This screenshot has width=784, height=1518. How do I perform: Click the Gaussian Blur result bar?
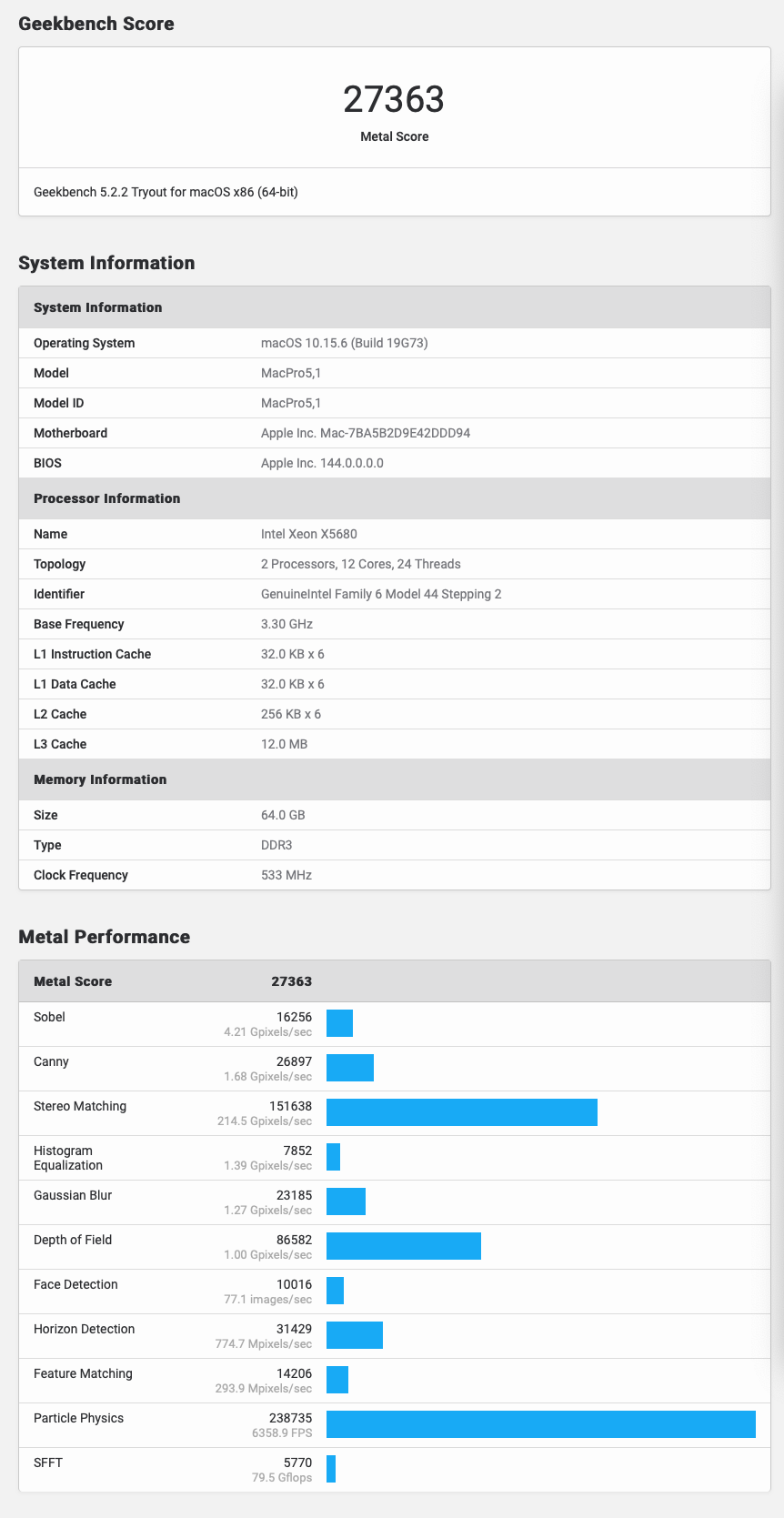coord(346,1201)
